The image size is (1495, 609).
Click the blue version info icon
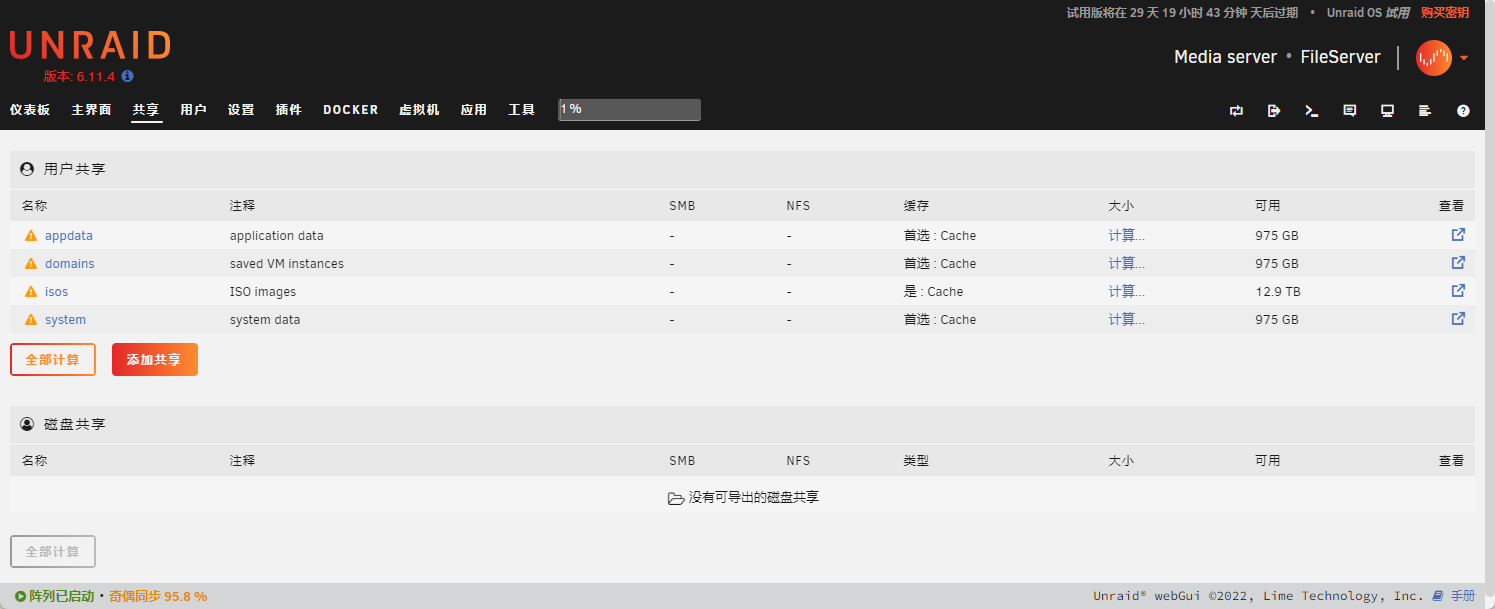coord(128,76)
